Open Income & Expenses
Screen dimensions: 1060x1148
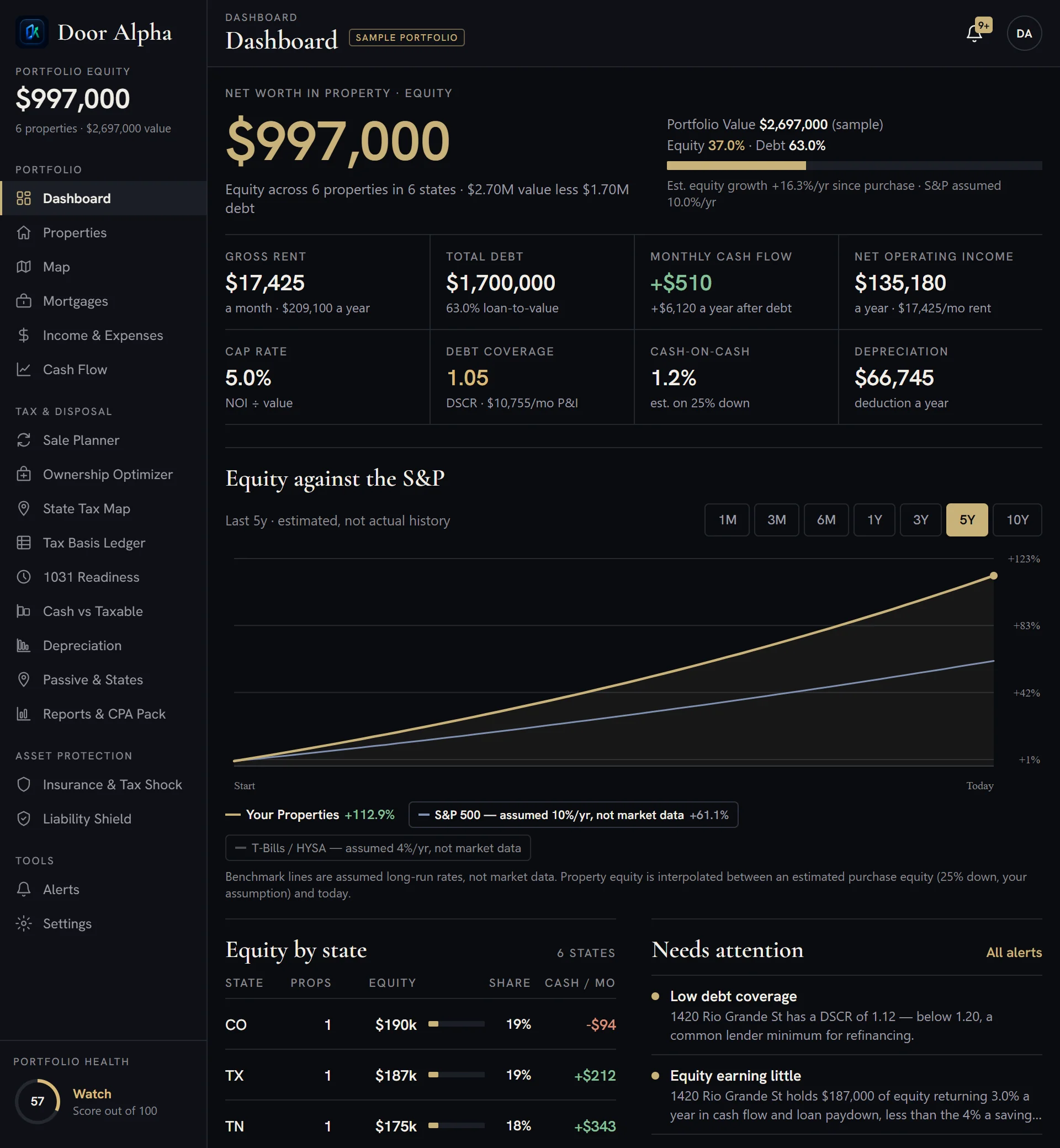[x=103, y=336]
